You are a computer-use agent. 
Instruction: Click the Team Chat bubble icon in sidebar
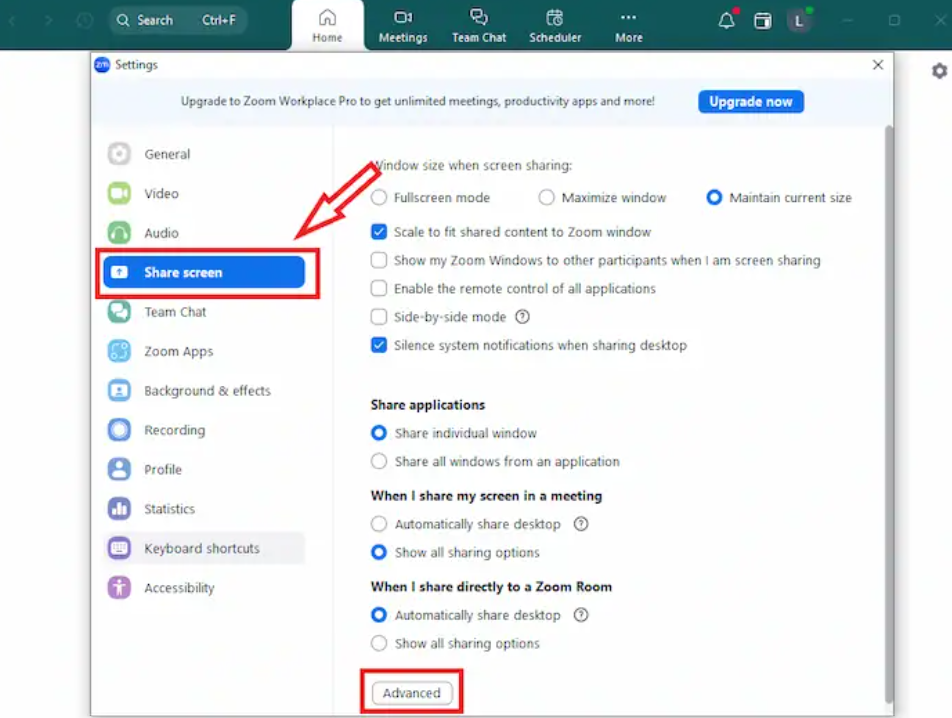[x=119, y=312]
